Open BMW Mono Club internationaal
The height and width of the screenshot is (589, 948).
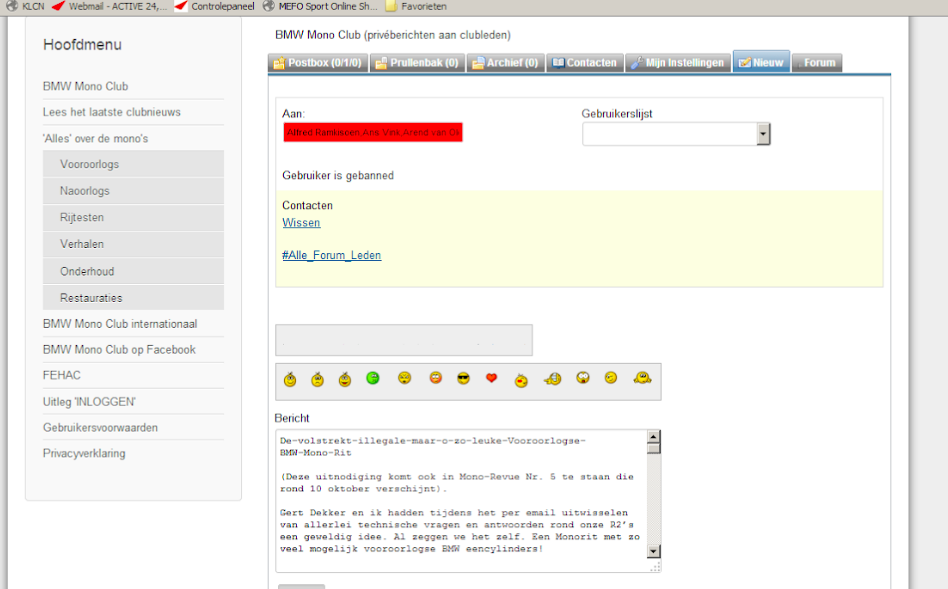(x=120, y=324)
